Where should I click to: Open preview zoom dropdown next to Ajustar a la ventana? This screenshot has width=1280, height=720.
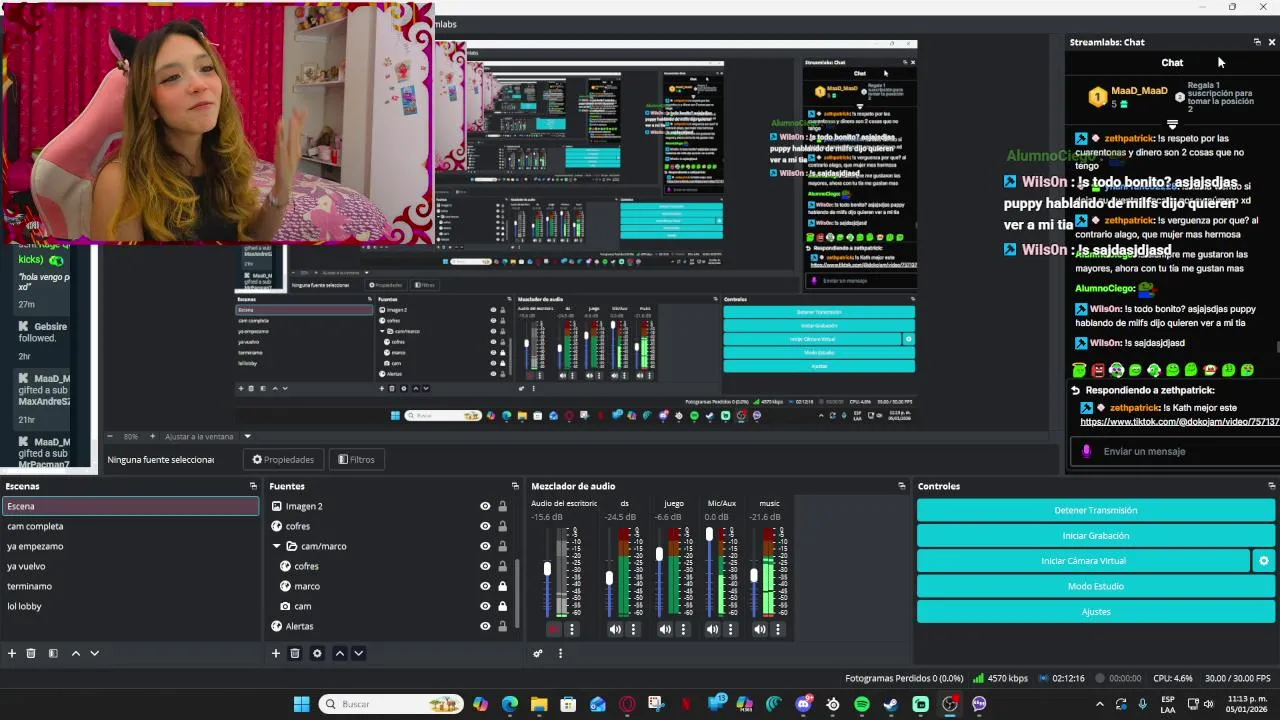tap(247, 436)
